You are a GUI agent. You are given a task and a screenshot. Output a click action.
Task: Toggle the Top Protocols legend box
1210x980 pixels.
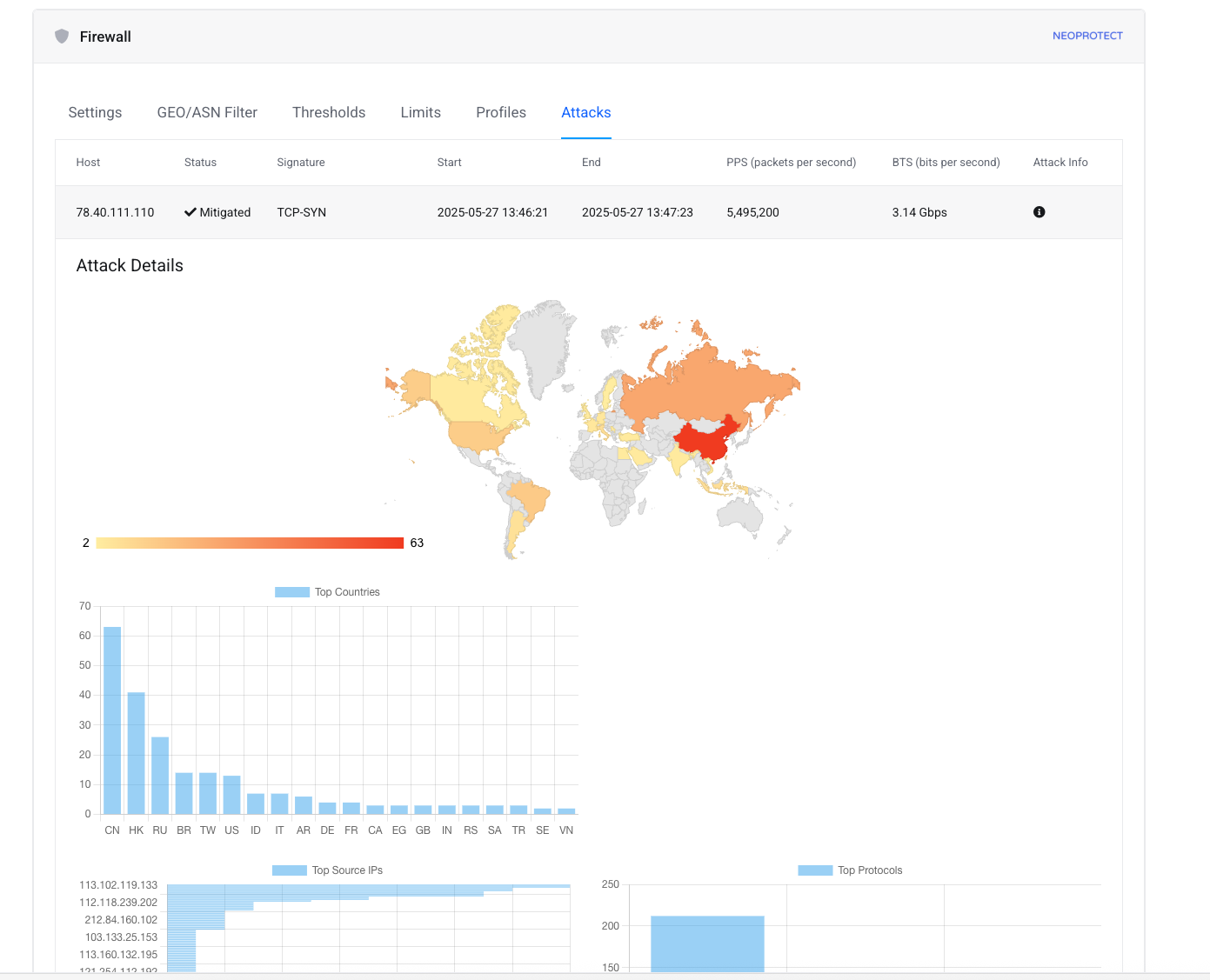[x=815, y=870]
